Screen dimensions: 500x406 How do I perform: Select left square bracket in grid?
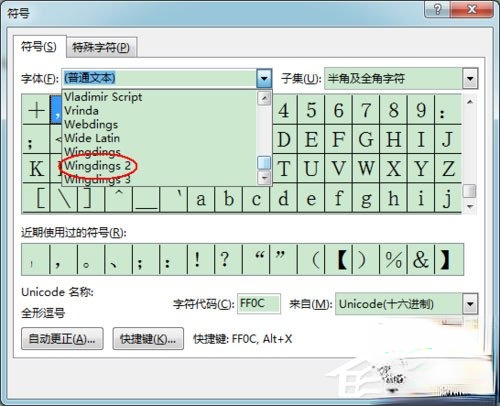36,198
